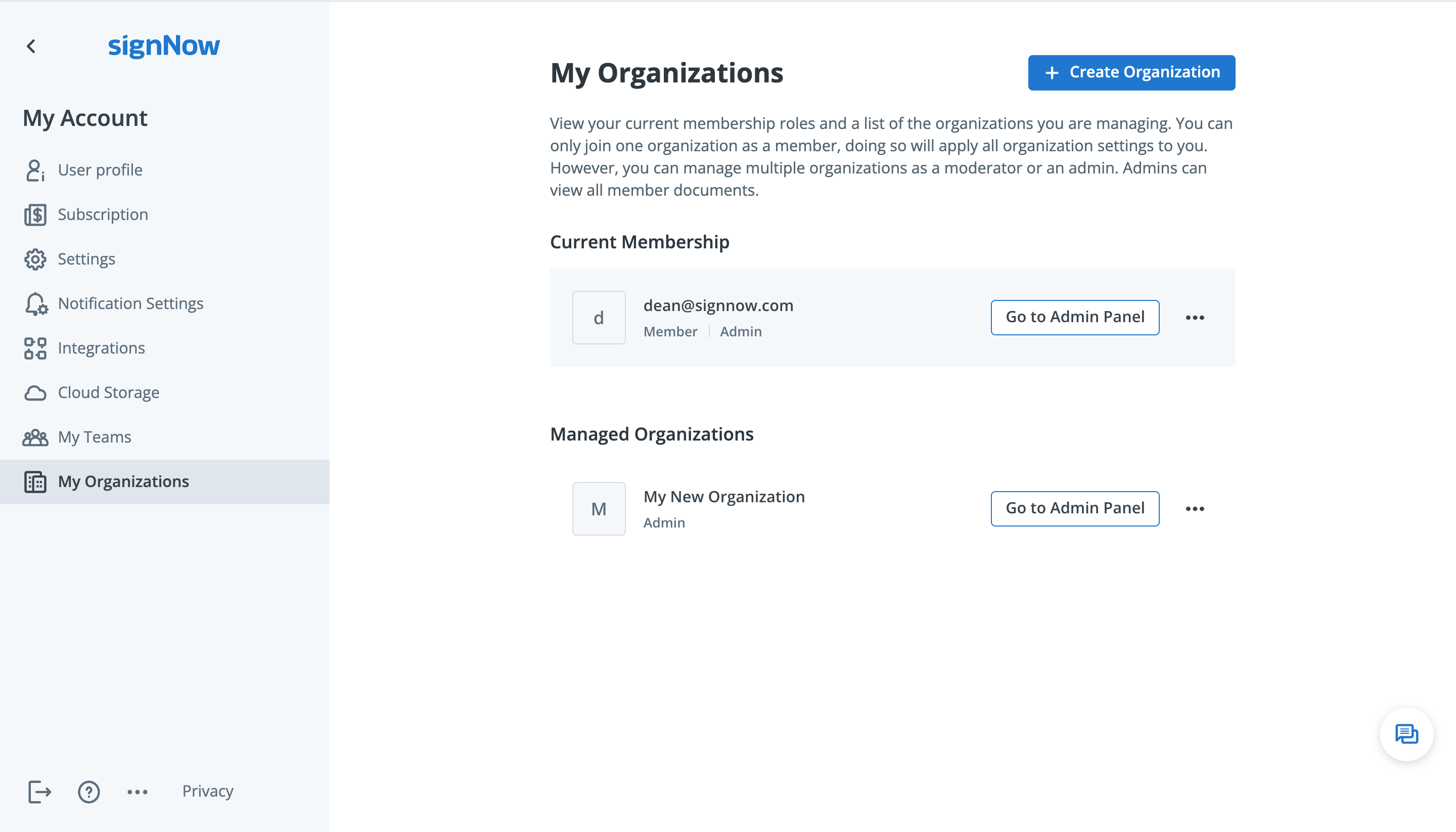Click the chat support widget icon

(x=1408, y=734)
